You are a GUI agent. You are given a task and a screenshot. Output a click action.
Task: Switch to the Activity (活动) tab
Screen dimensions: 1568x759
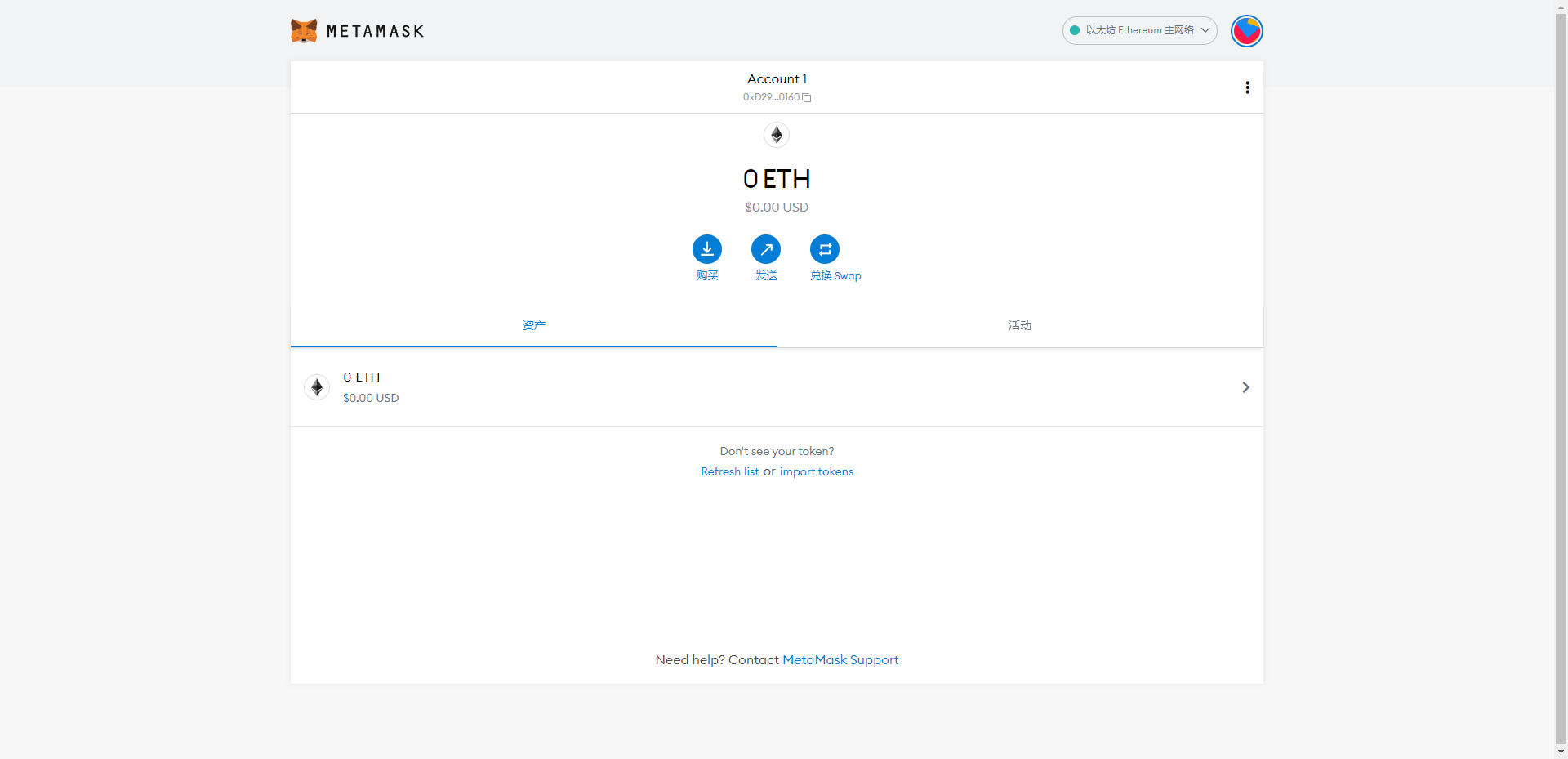point(1020,325)
